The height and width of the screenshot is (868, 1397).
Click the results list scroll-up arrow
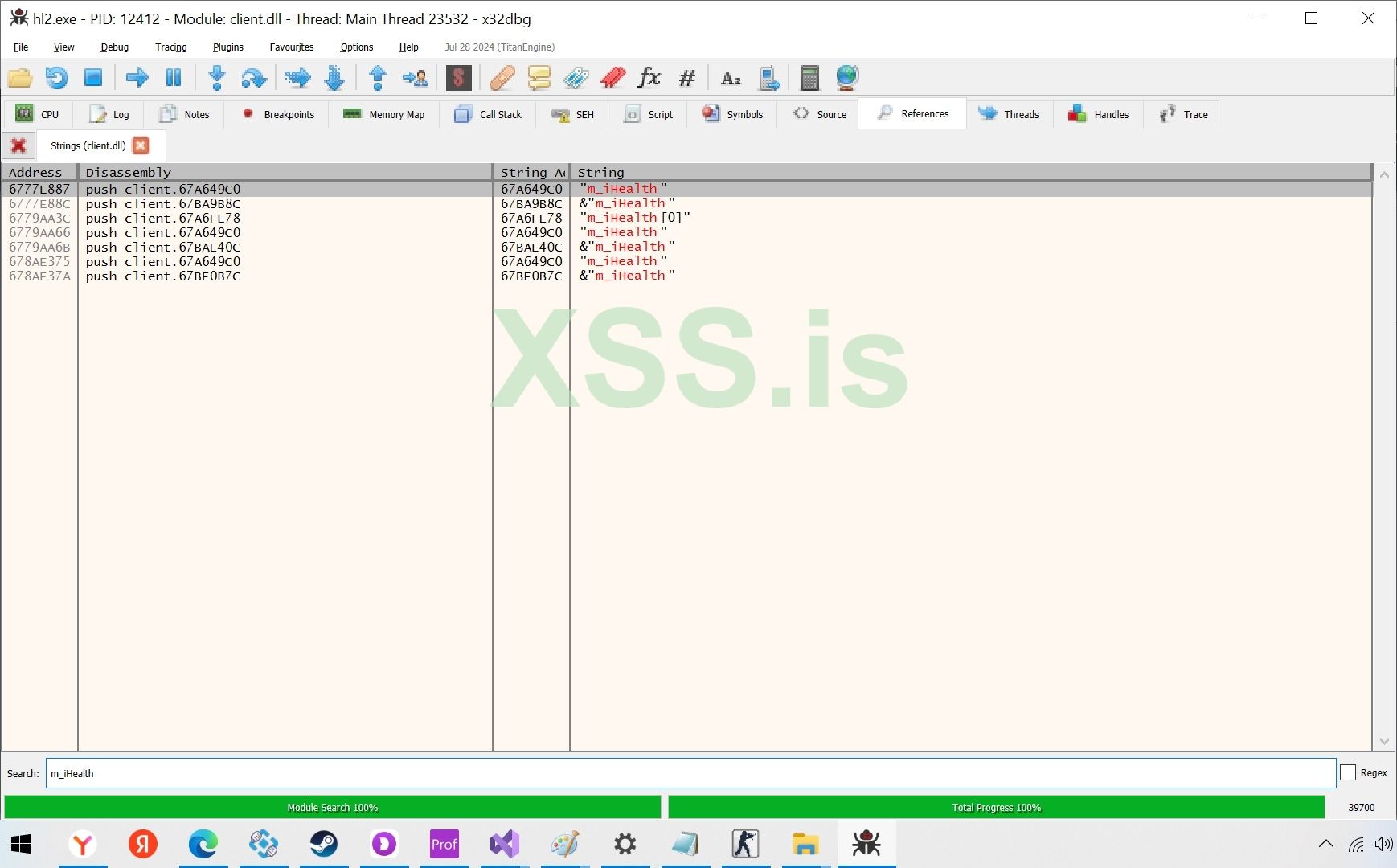pos(1384,174)
